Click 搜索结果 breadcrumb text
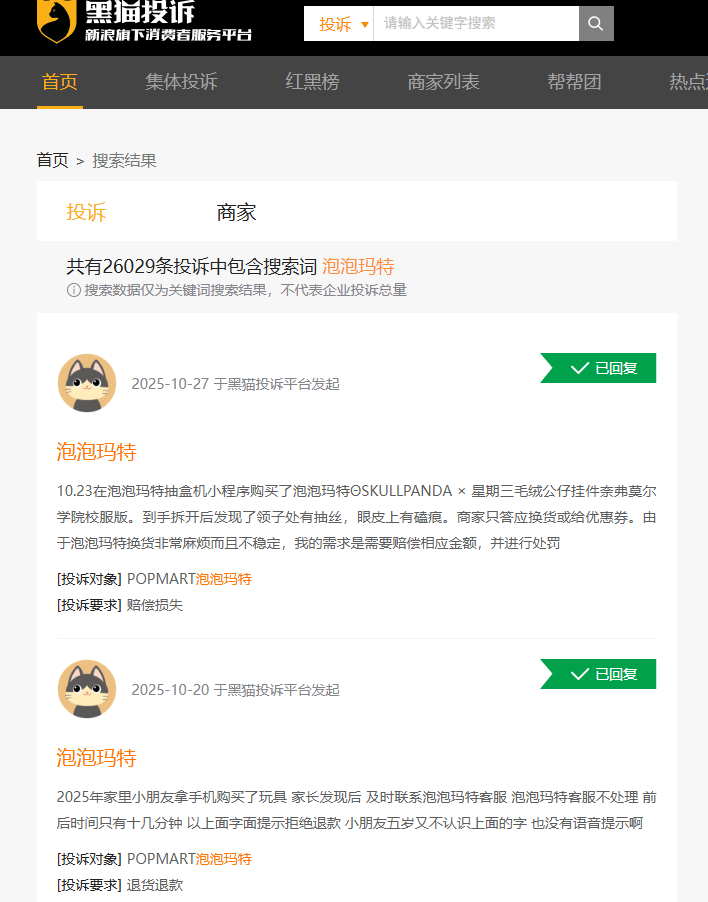708x902 pixels. 124,160
